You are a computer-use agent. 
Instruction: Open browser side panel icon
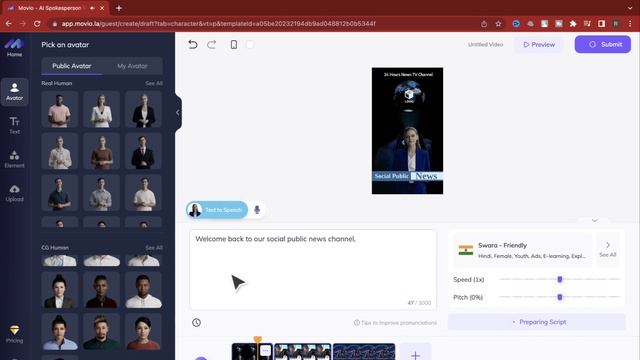(x=601, y=24)
